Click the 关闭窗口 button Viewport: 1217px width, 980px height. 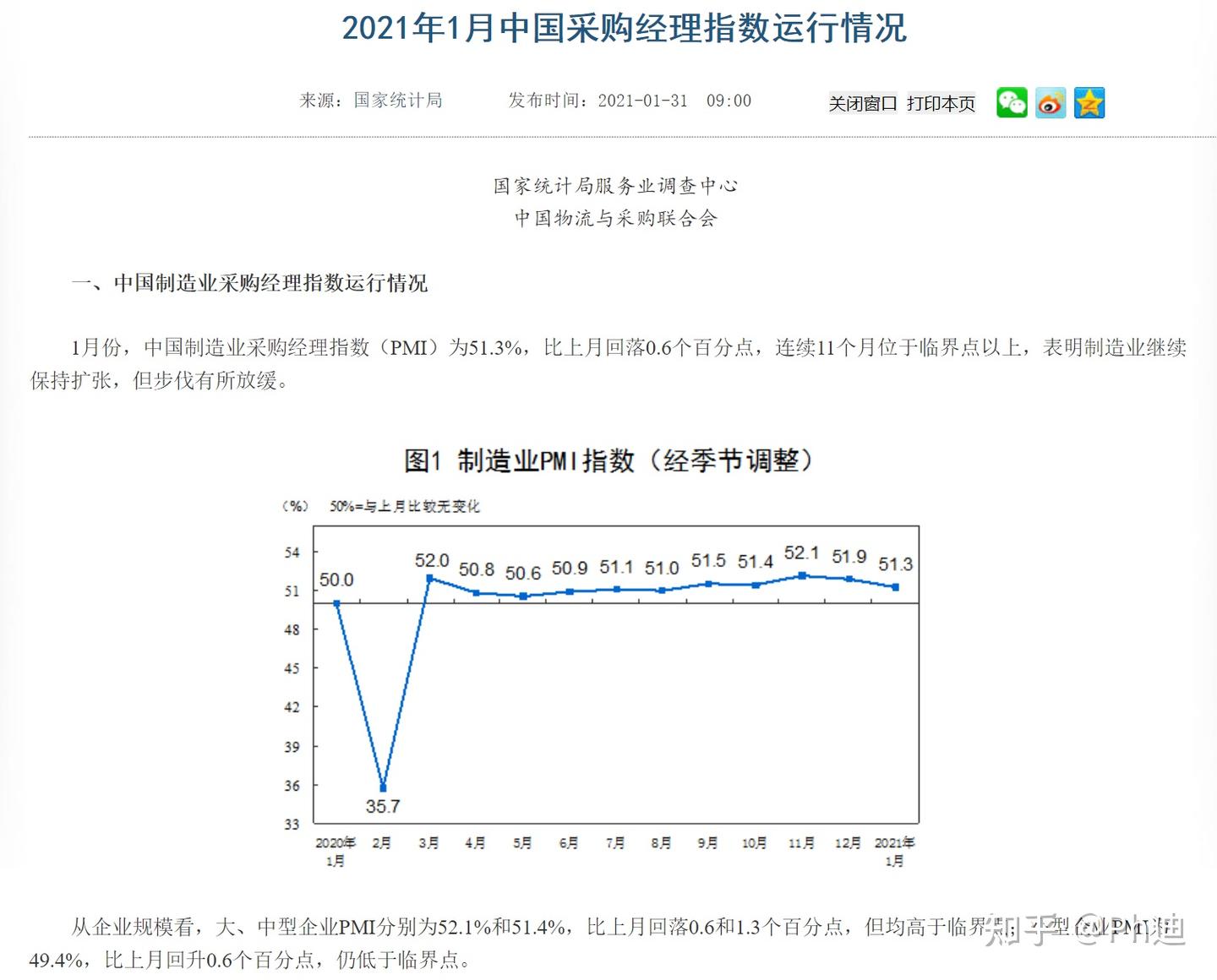point(862,103)
